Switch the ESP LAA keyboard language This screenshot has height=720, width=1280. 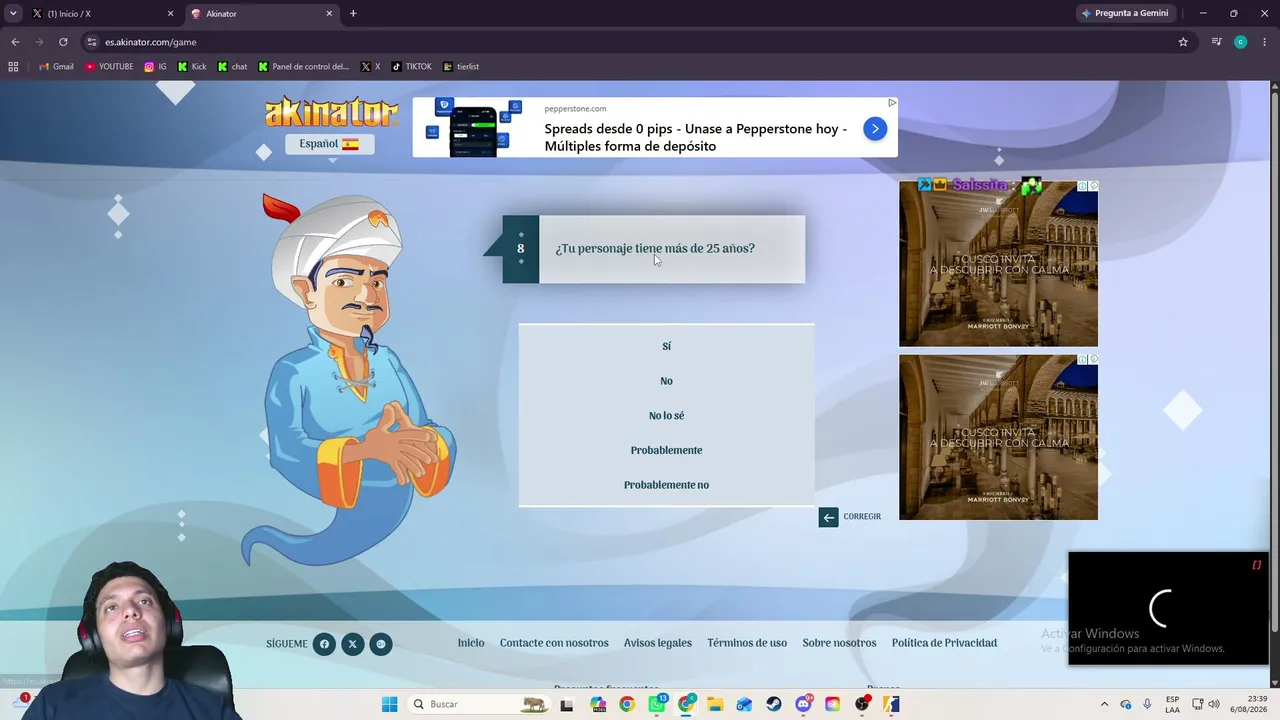1172,704
